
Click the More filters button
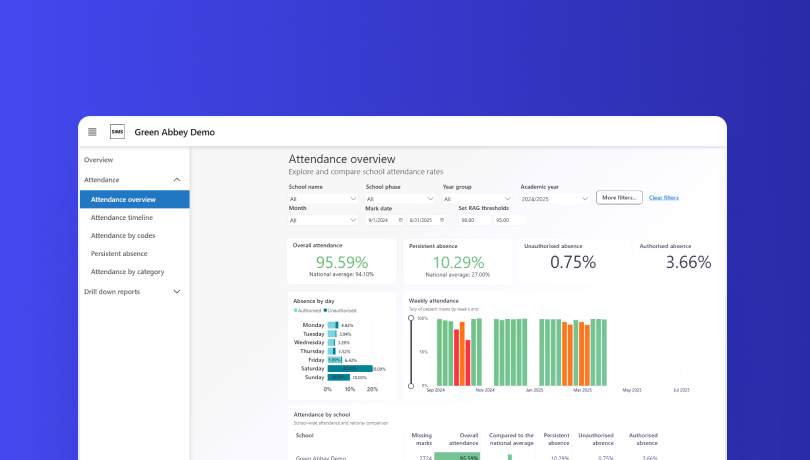[619, 198]
